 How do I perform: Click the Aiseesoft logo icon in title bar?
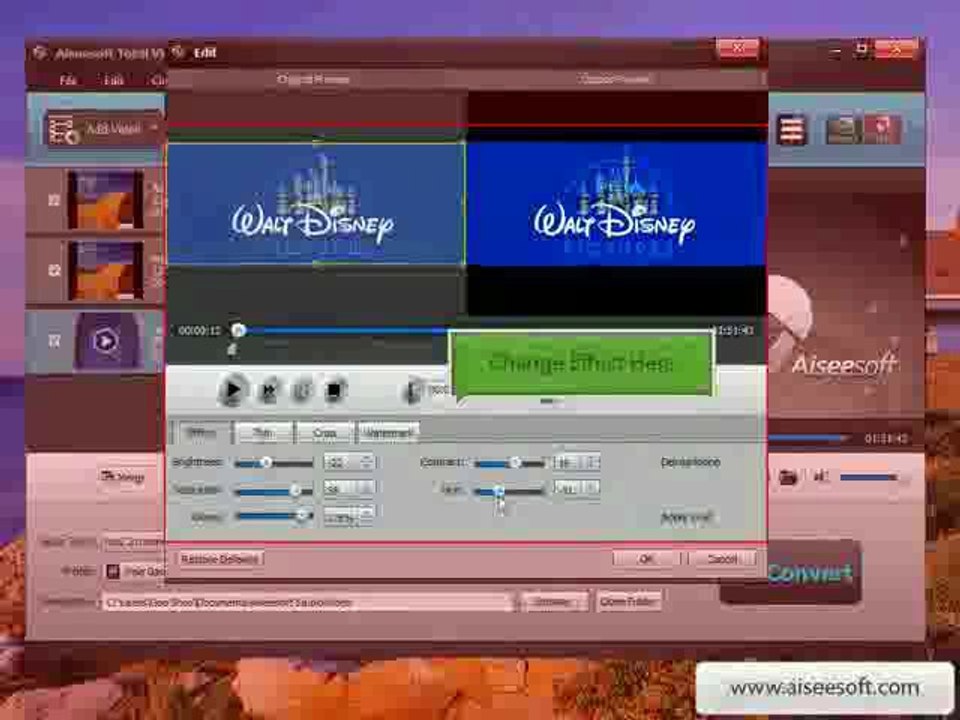(x=39, y=53)
